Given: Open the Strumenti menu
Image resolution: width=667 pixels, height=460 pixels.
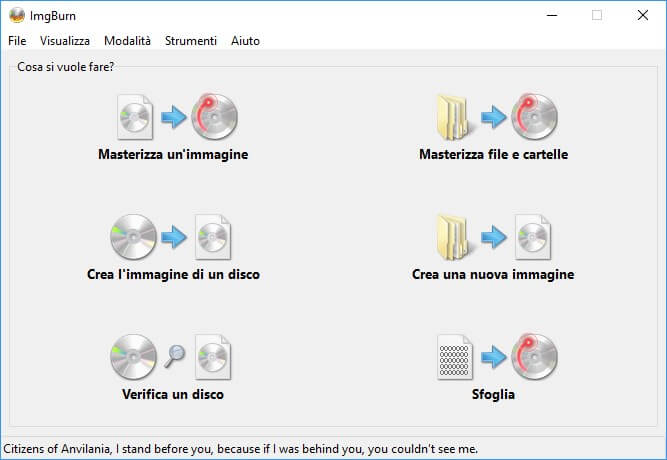Looking at the screenshot, I should click(190, 41).
